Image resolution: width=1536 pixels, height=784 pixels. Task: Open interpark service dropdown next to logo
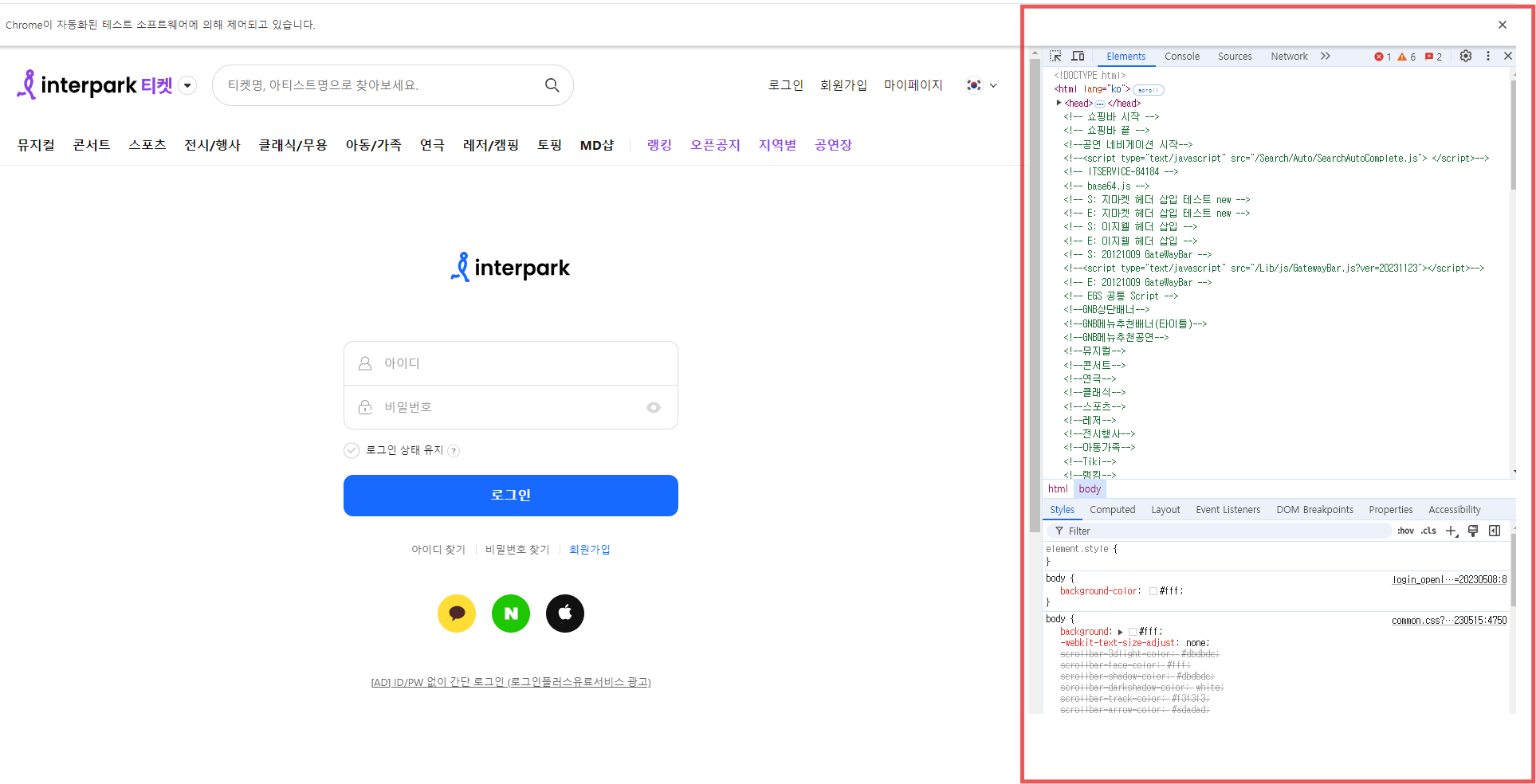[187, 85]
